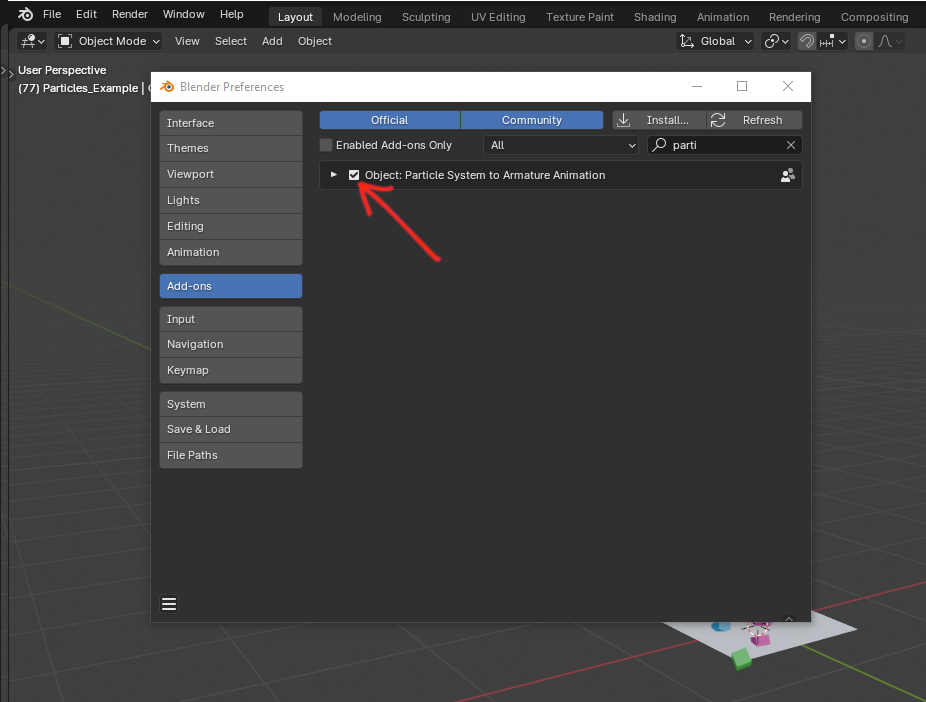Switch to the Shading workspace tab
This screenshot has width=926, height=702.
[x=655, y=17]
